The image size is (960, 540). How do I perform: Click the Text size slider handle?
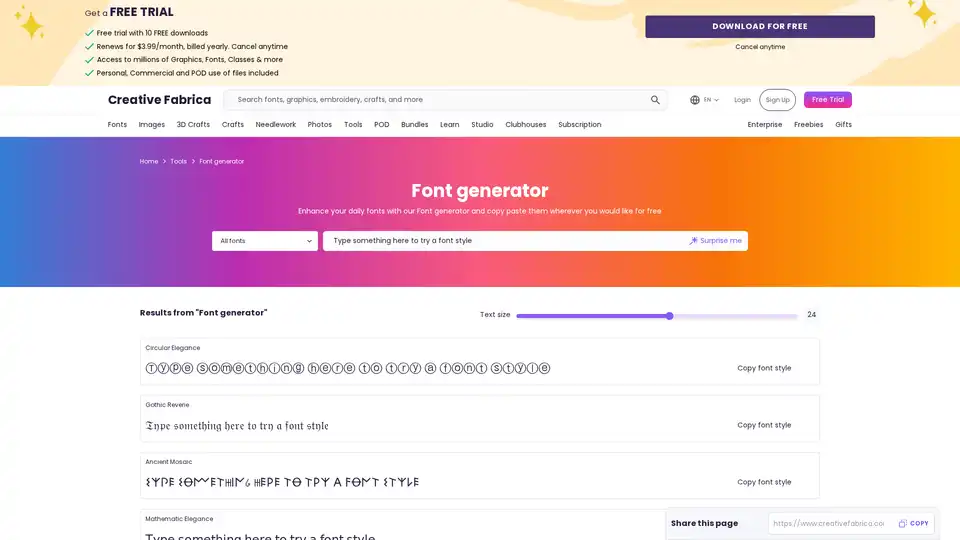(669, 315)
